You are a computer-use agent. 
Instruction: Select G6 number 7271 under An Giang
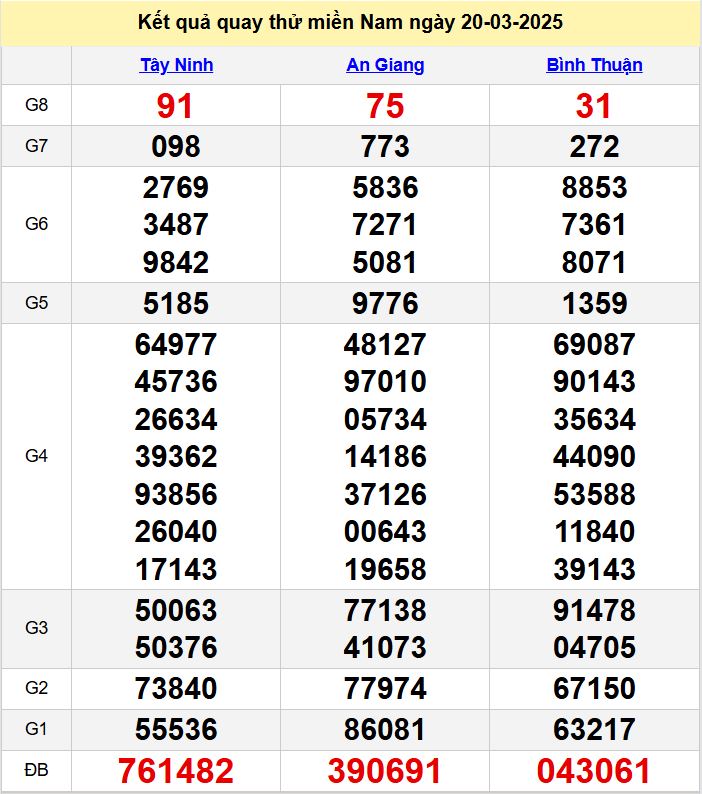click(384, 224)
